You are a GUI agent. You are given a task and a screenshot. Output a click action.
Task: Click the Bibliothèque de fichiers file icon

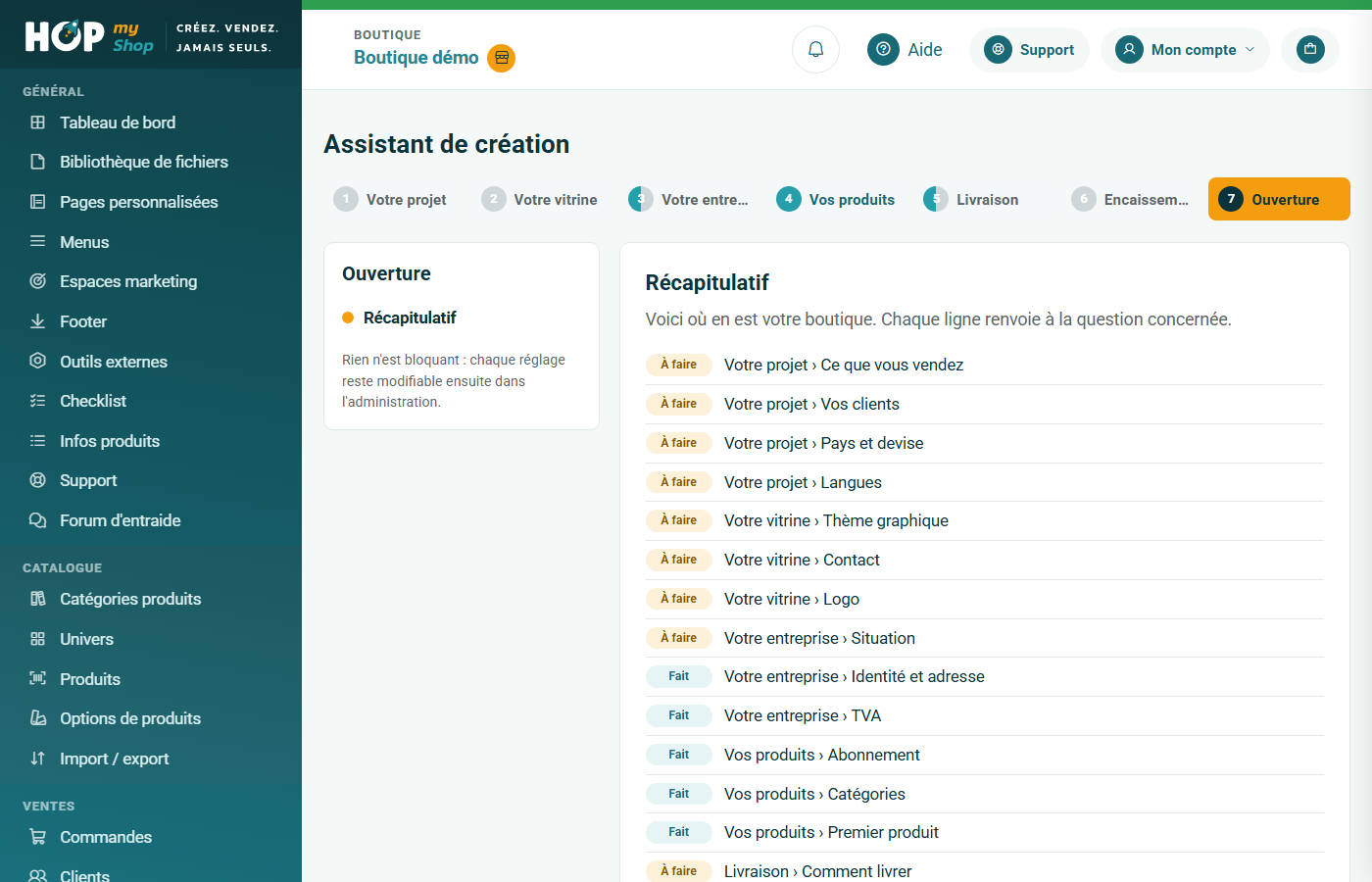click(x=38, y=162)
